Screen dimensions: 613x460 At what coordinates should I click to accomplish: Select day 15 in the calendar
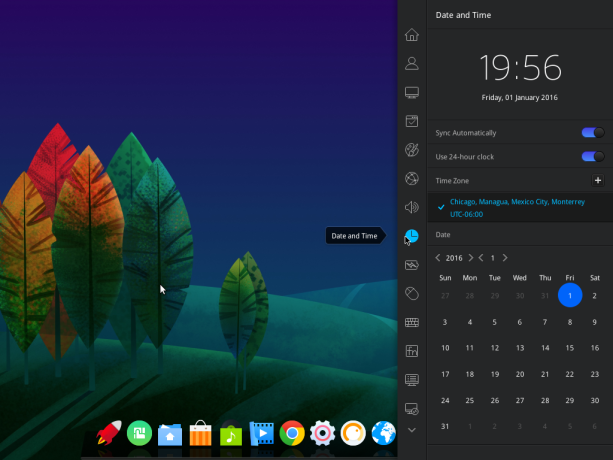(x=570, y=348)
